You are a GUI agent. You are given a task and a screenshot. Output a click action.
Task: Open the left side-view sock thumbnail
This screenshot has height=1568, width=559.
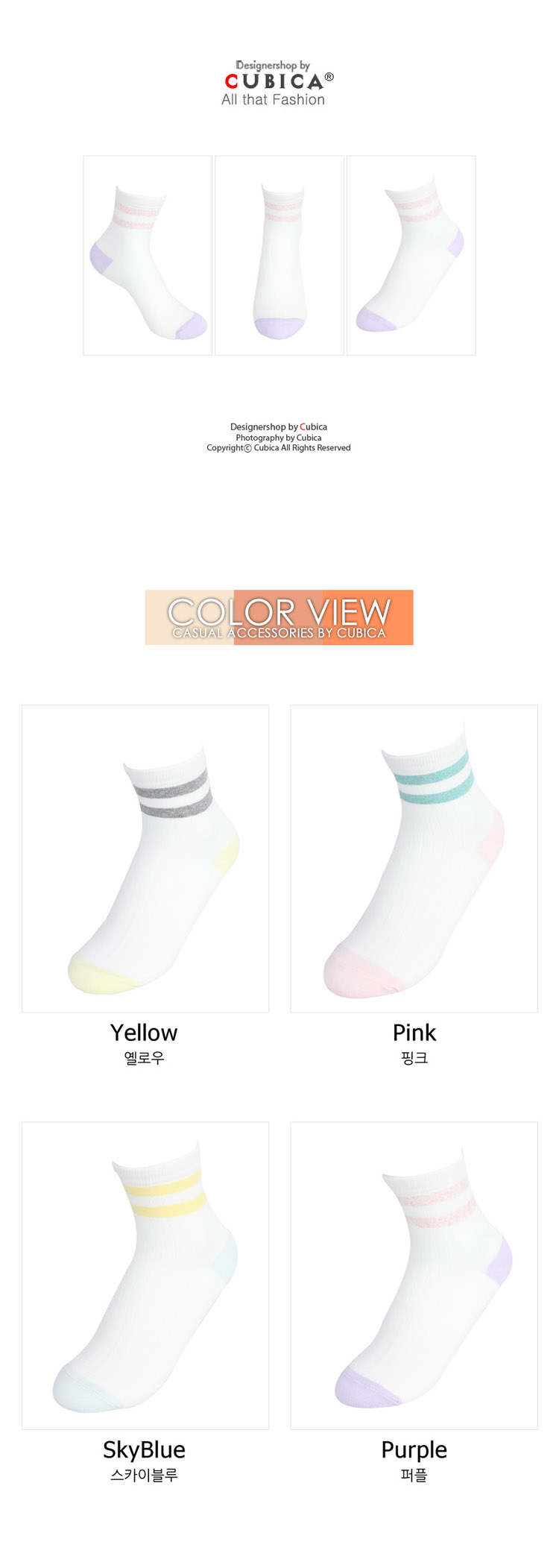click(148, 255)
